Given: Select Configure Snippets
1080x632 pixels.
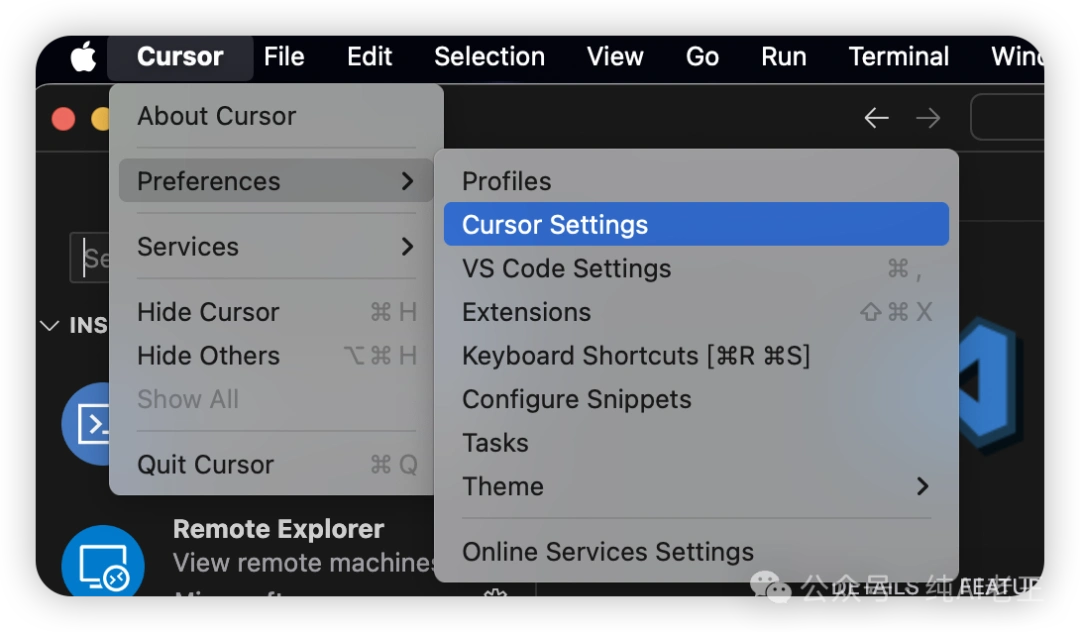Looking at the screenshot, I should click(576, 400).
